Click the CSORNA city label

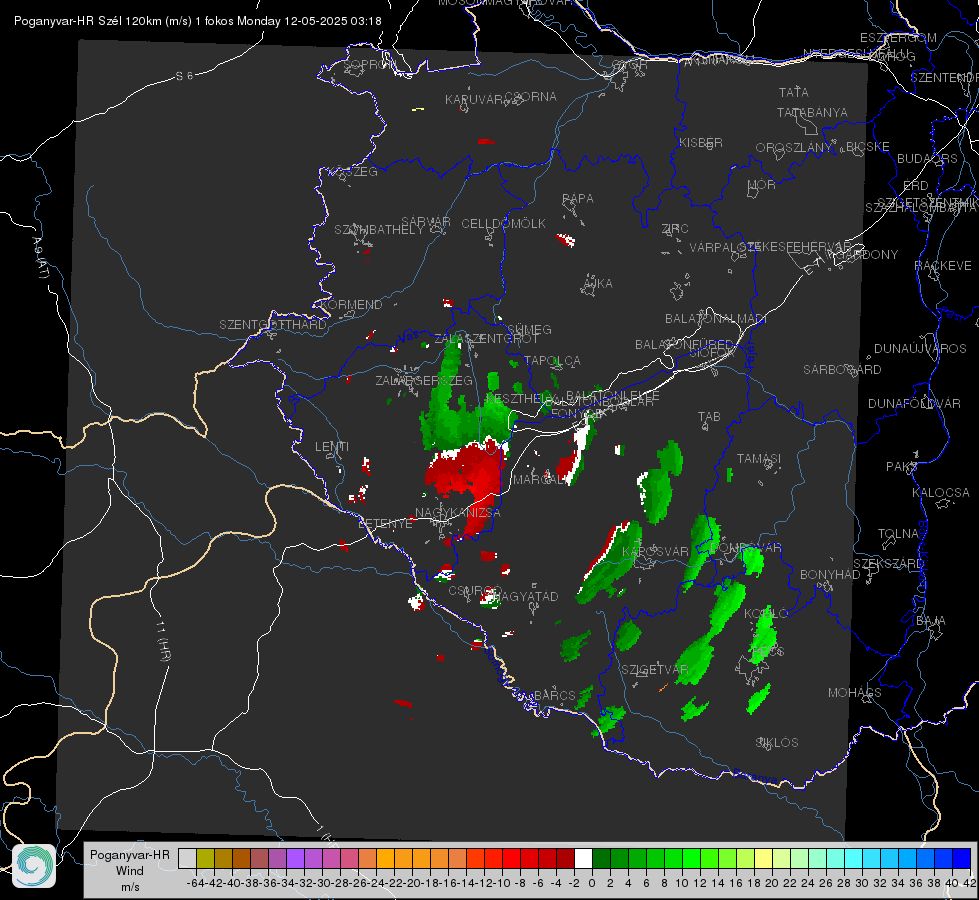(531, 97)
